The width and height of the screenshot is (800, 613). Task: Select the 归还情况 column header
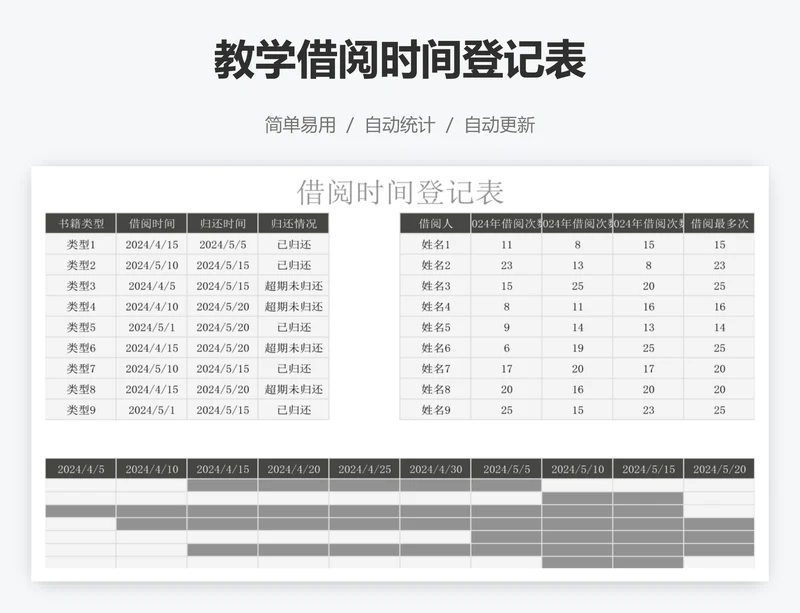coord(293,224)
